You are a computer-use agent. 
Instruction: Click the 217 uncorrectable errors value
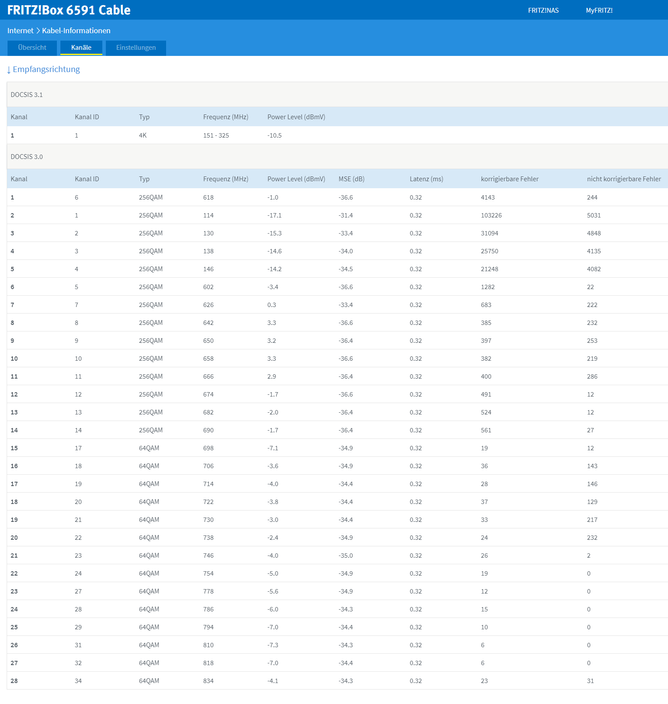(x=592, y=520)
